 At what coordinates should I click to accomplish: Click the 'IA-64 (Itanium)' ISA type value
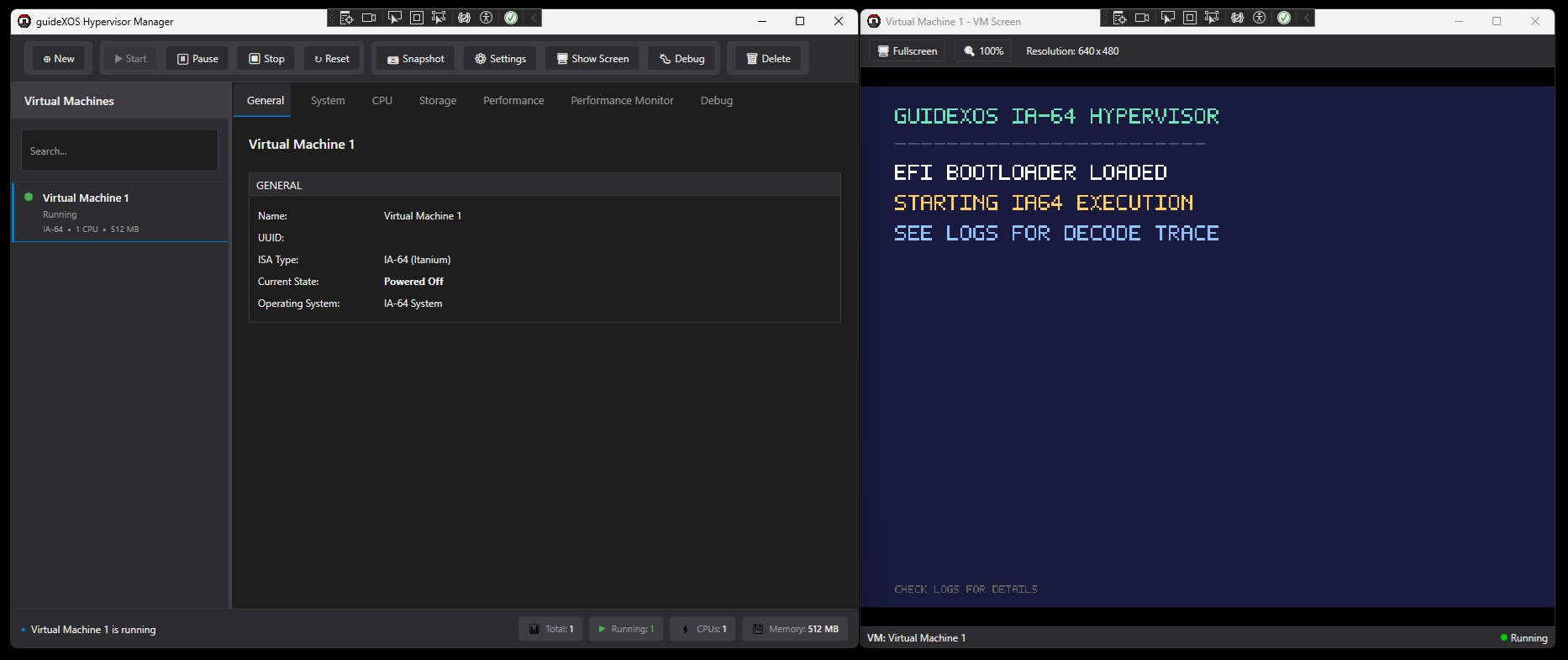point(418,260)
